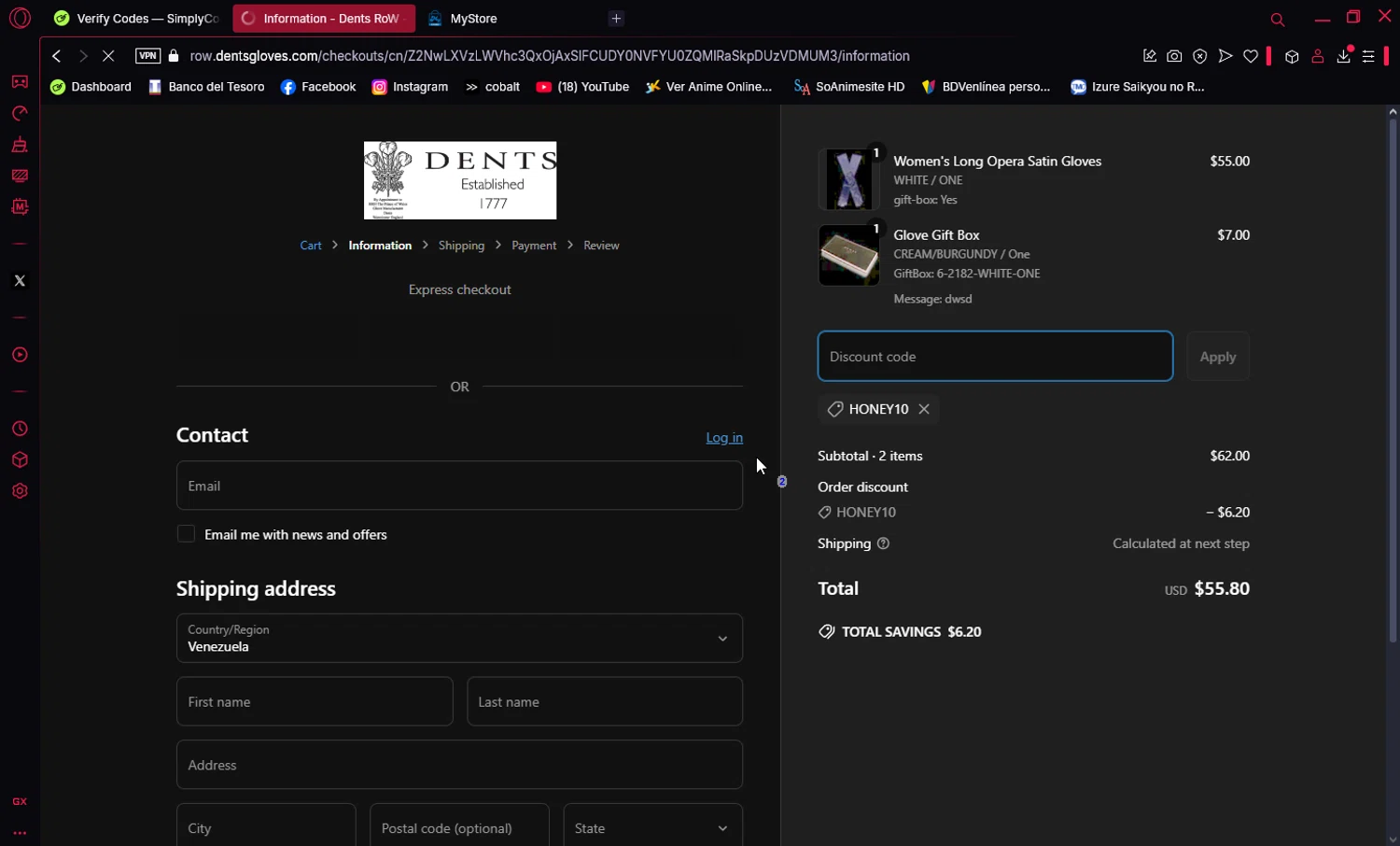
Task: Open GX Cleaner broom icon in sidebar
Action: (x=20, y=145)
